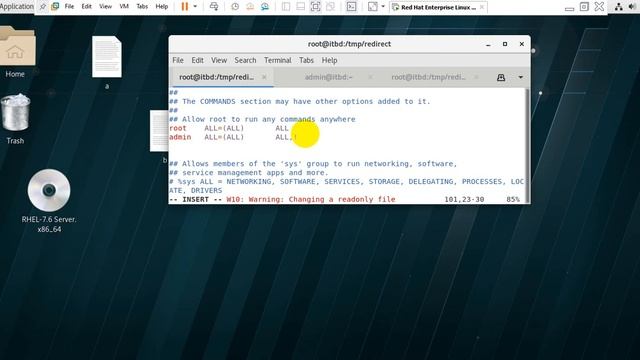This screenshot has height=360, width=640.
Task: Open the VMware Tabs menu
Action: (142, 7)
